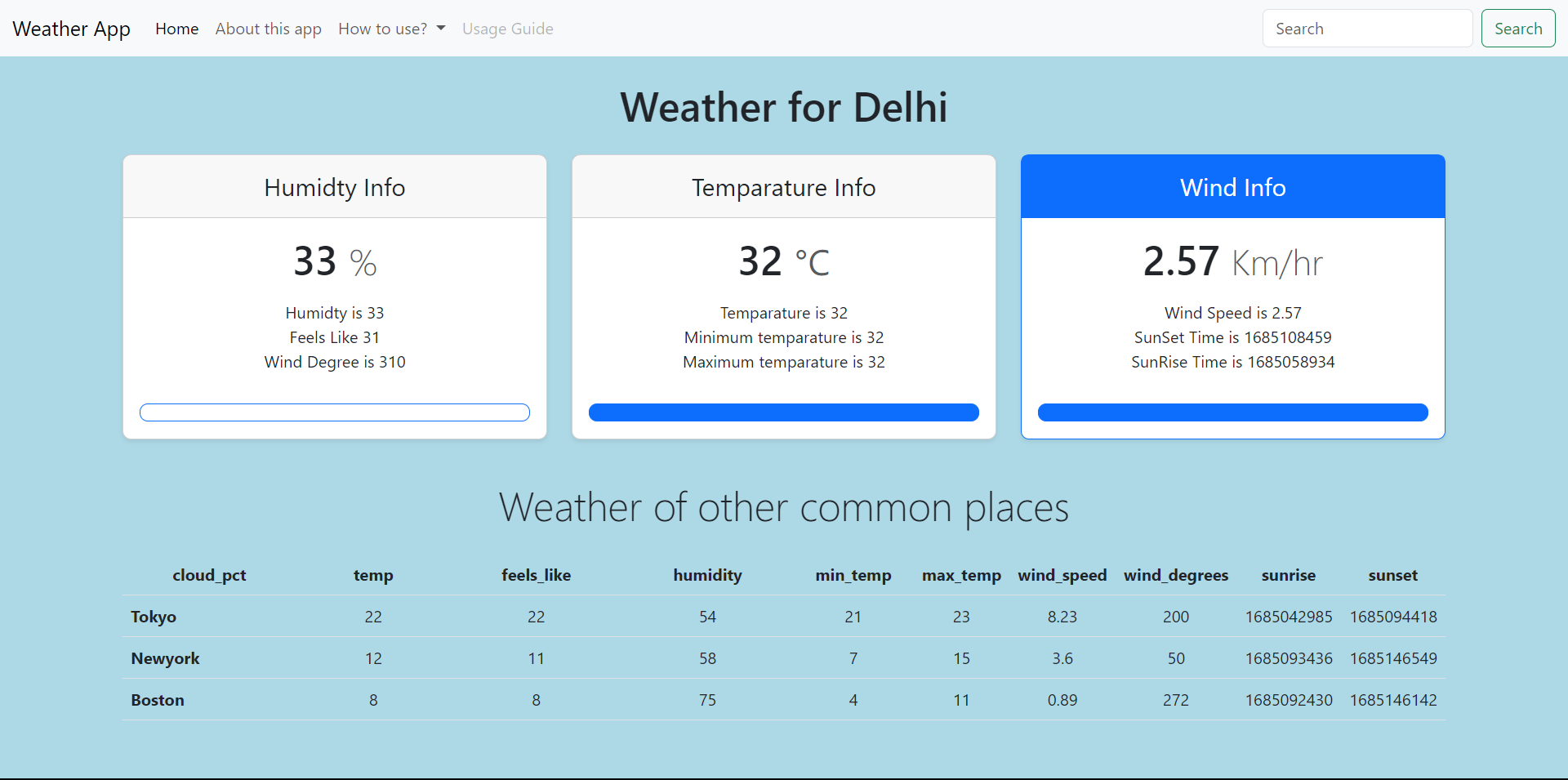This screenshot has height=780, width=1568.
Task: Click the green Search button
Action: point(1518,29)
